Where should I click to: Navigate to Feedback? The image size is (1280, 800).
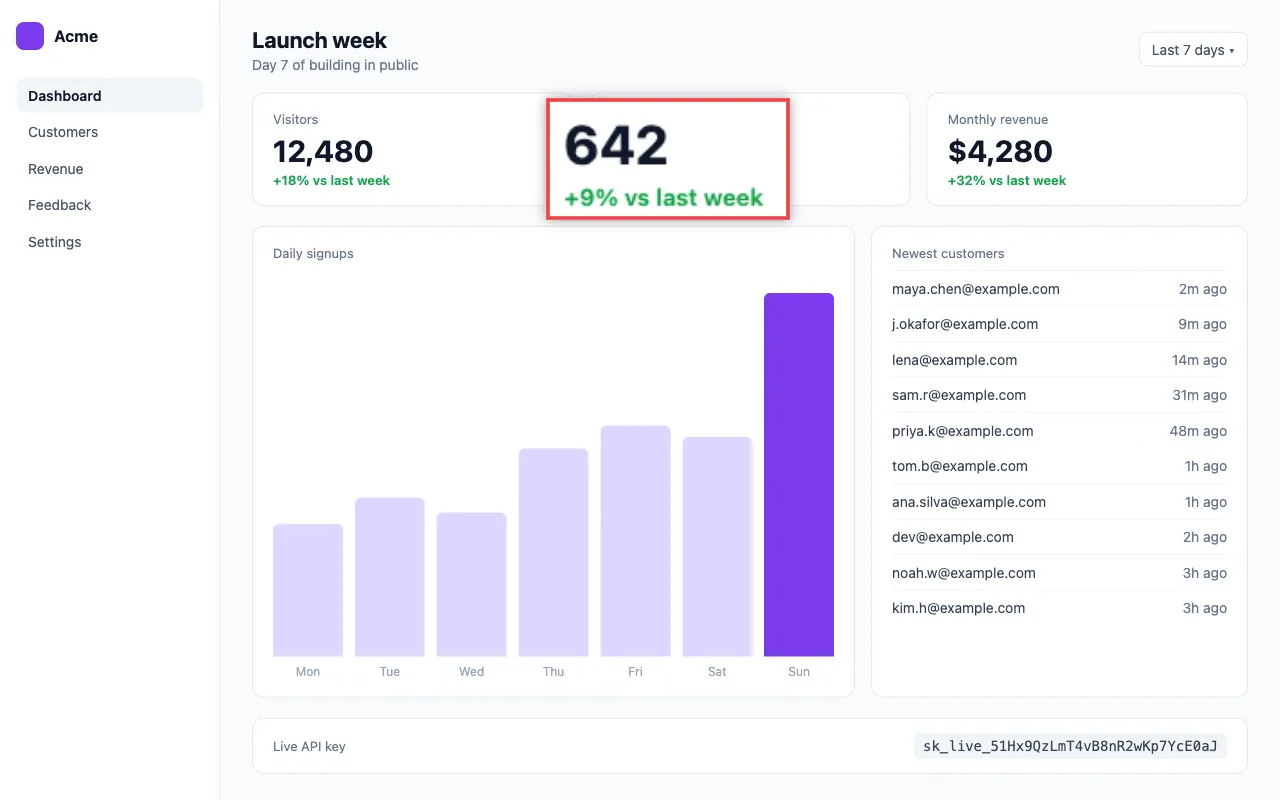110,205
